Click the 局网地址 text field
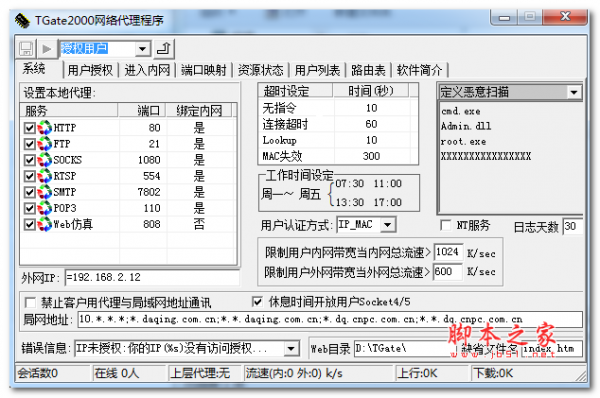The width and height of the screenshot is (600, 398). (x=330, y=319)
